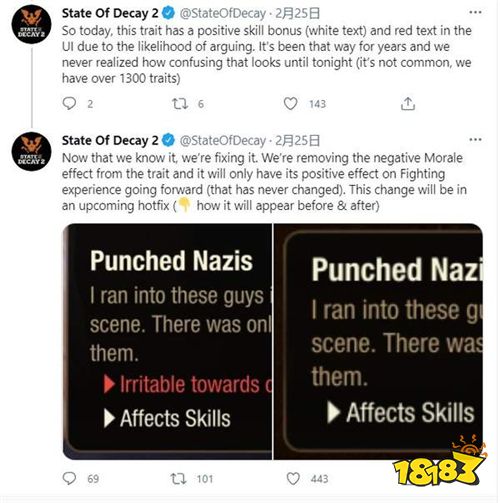Expand Affects Skills arrow in left image
The width and height of the screenshot is (500, 503).
pyautogui.click(x=109, y=418)
